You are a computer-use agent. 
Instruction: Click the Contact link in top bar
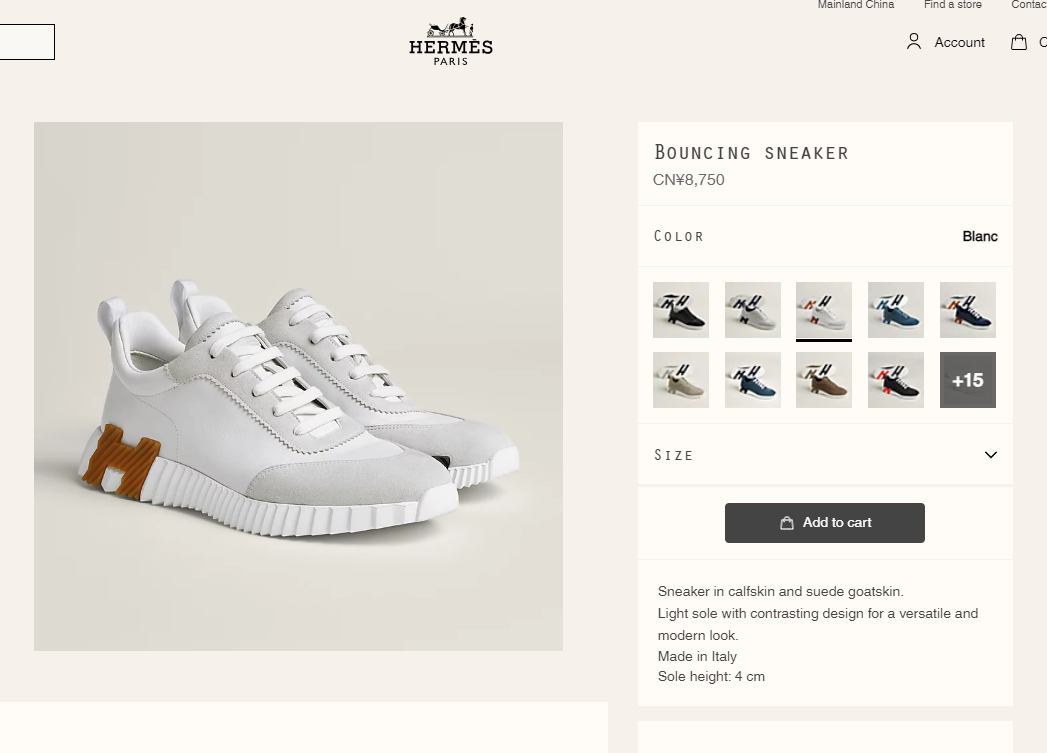(1029, 5)
